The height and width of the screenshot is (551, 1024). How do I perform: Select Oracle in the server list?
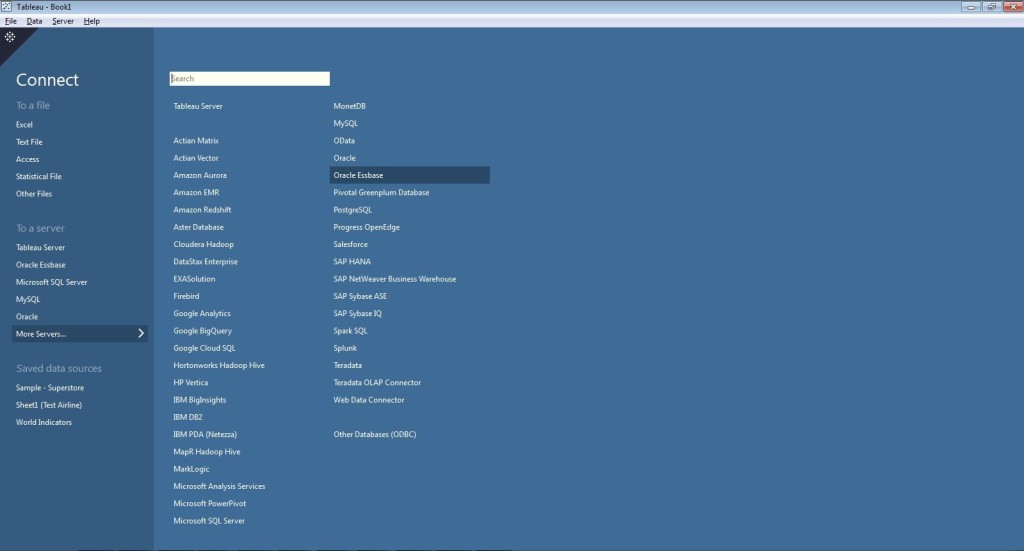point(344,158)
